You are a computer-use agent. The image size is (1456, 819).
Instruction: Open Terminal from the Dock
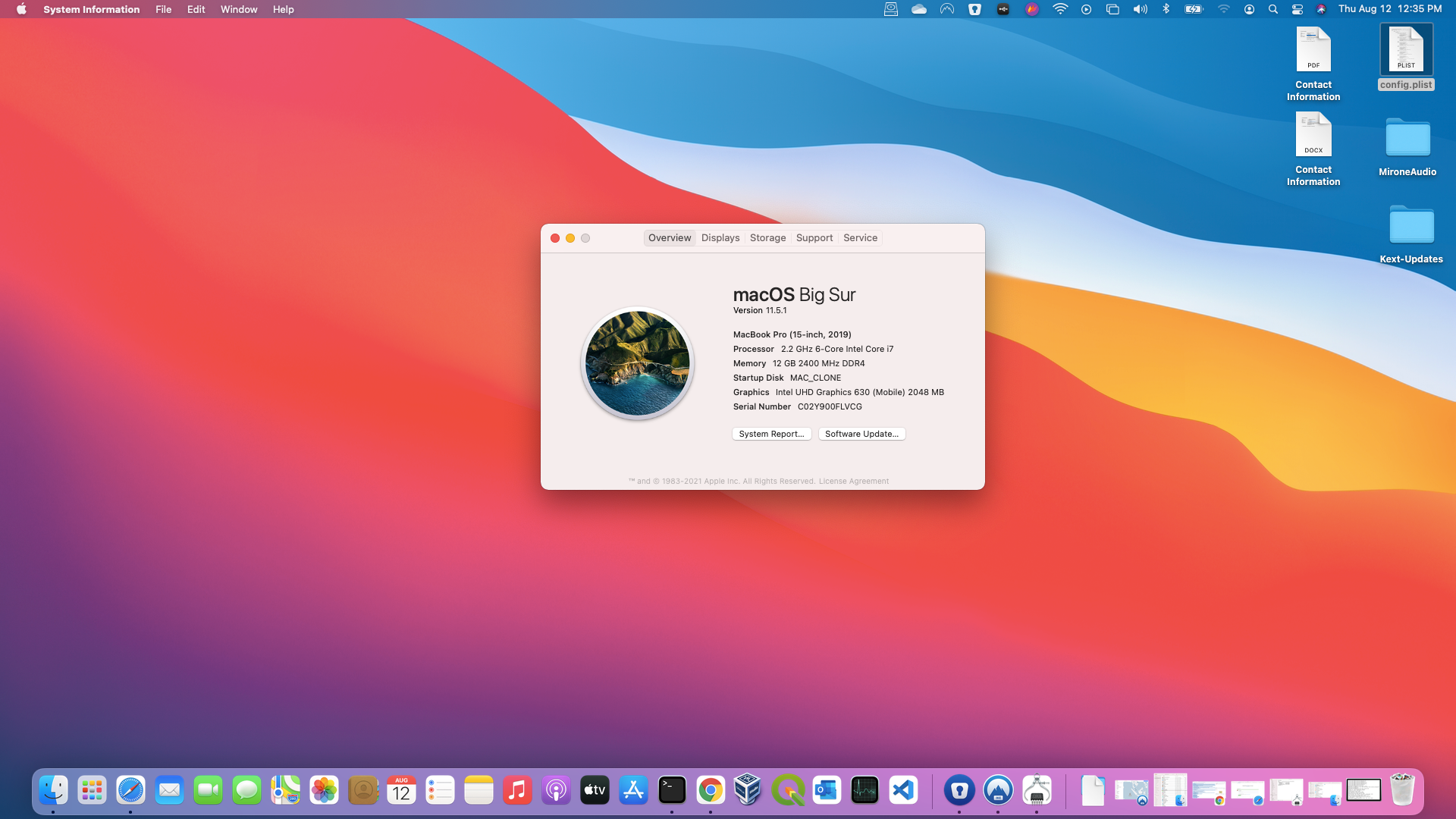[671, 790]
